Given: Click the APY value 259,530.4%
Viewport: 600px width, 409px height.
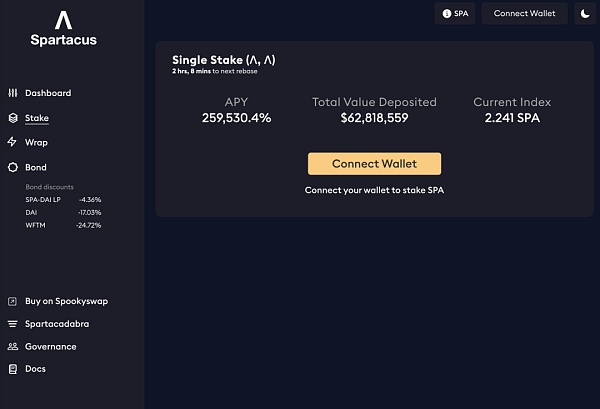Looking at the screenshot, I should coord(236,118).
